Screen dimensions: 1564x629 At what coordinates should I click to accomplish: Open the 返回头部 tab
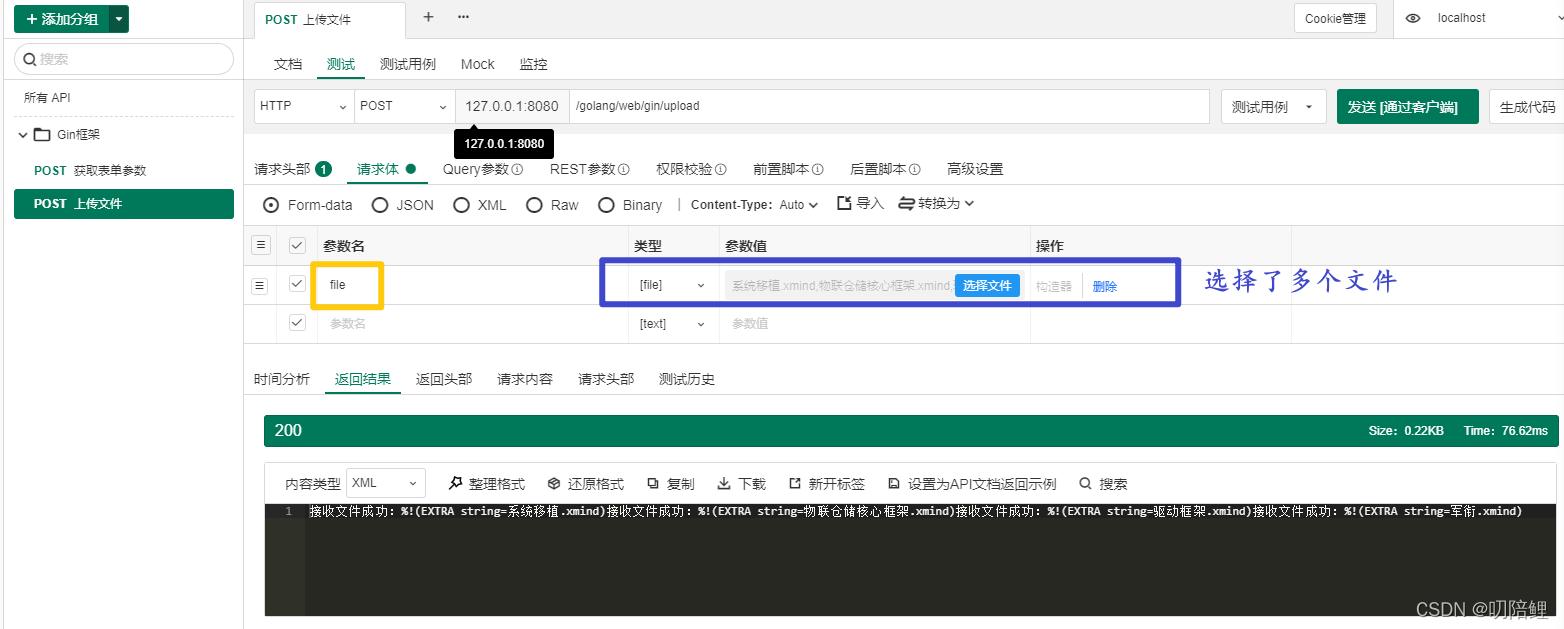click(444, 380)
